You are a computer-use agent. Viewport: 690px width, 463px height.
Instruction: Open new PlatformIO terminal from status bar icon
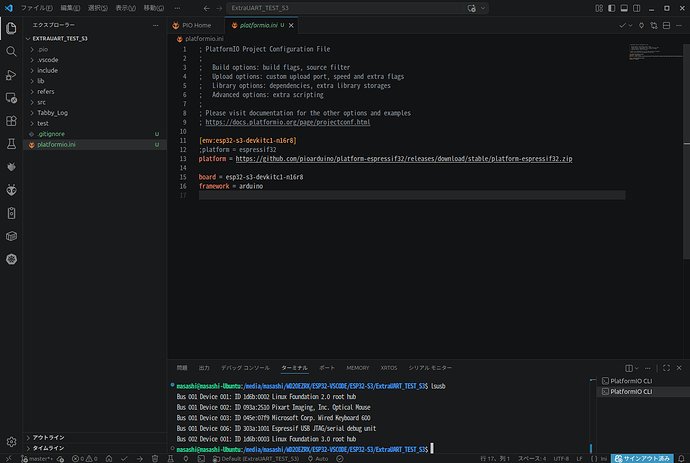click(x=201, y=459)
